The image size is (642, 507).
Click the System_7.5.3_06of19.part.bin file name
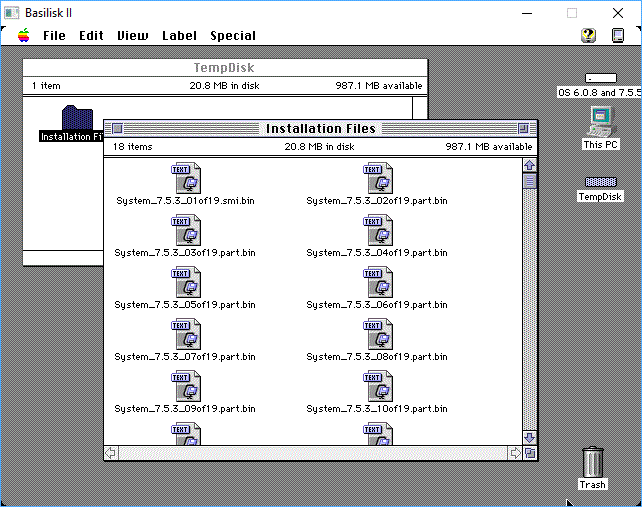point(377,305)
